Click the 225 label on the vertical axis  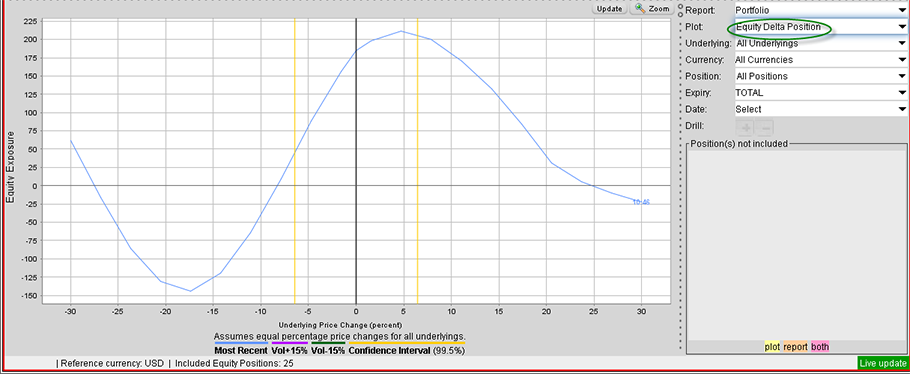(x=30, y=21)
